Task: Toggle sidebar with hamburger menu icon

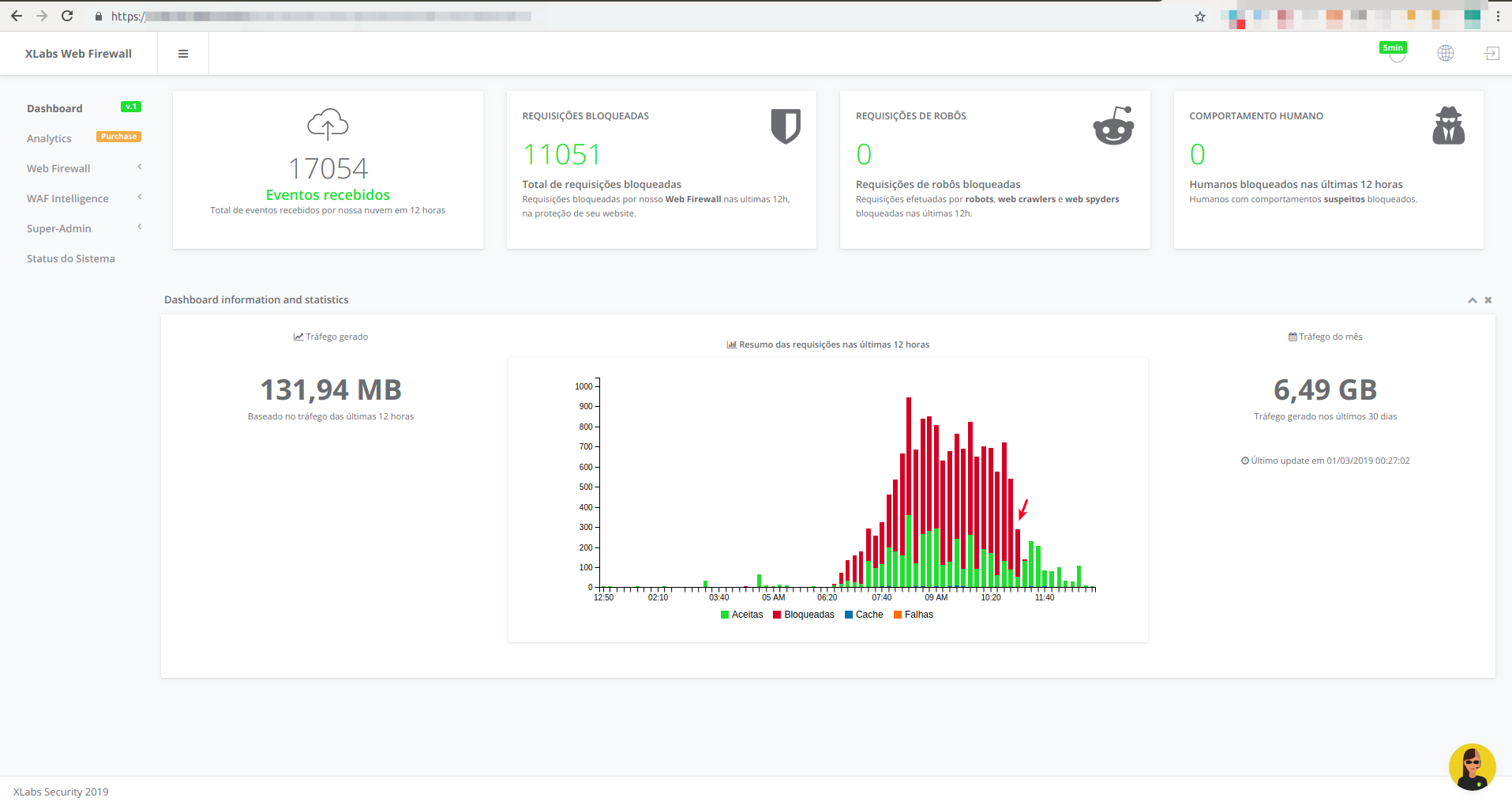Action: [183, 54]
